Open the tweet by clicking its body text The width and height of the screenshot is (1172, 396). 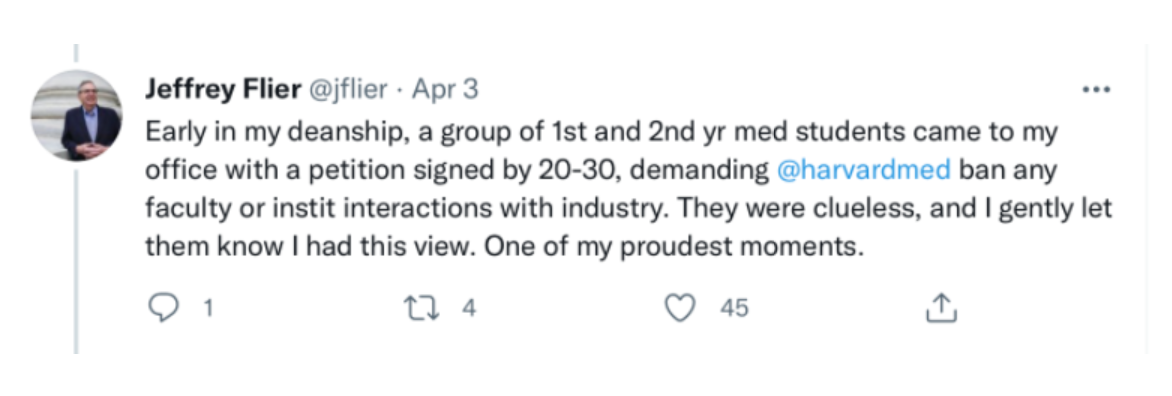[629, 189]
